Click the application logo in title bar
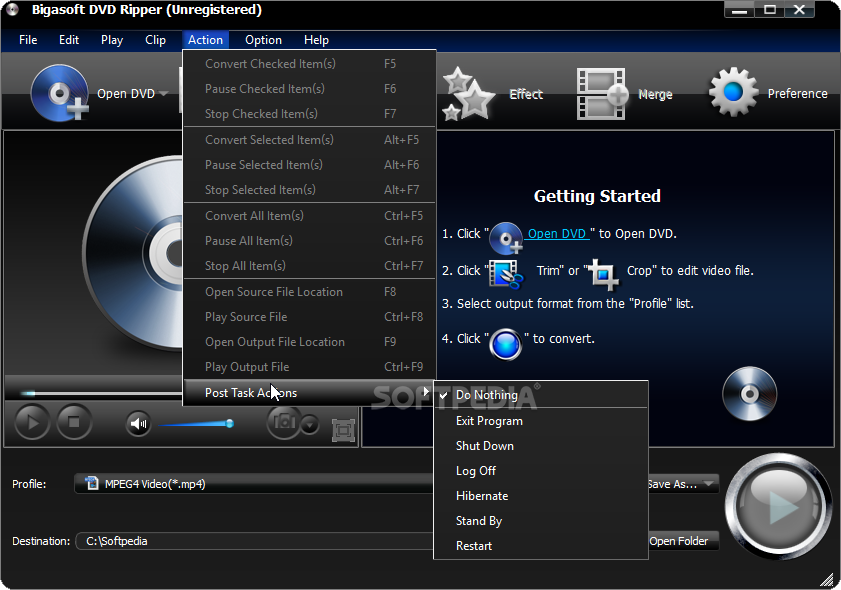Viewport: 841px width, 590px height. 12,10
